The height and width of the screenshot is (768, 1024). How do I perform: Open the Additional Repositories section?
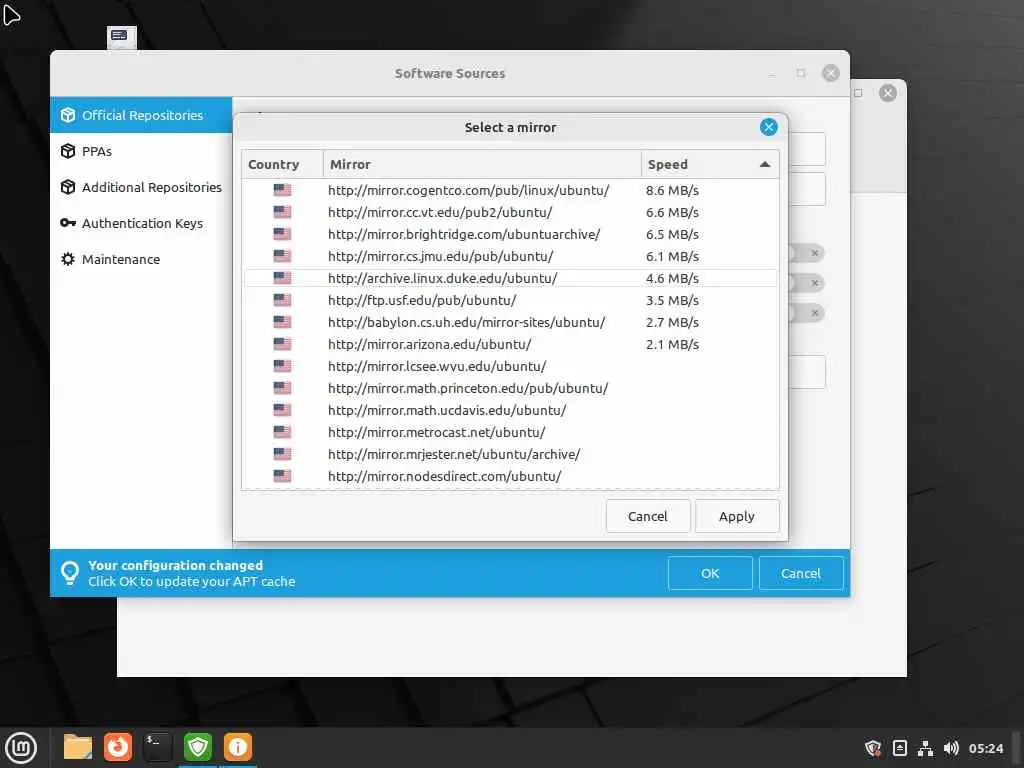point(141,187)
